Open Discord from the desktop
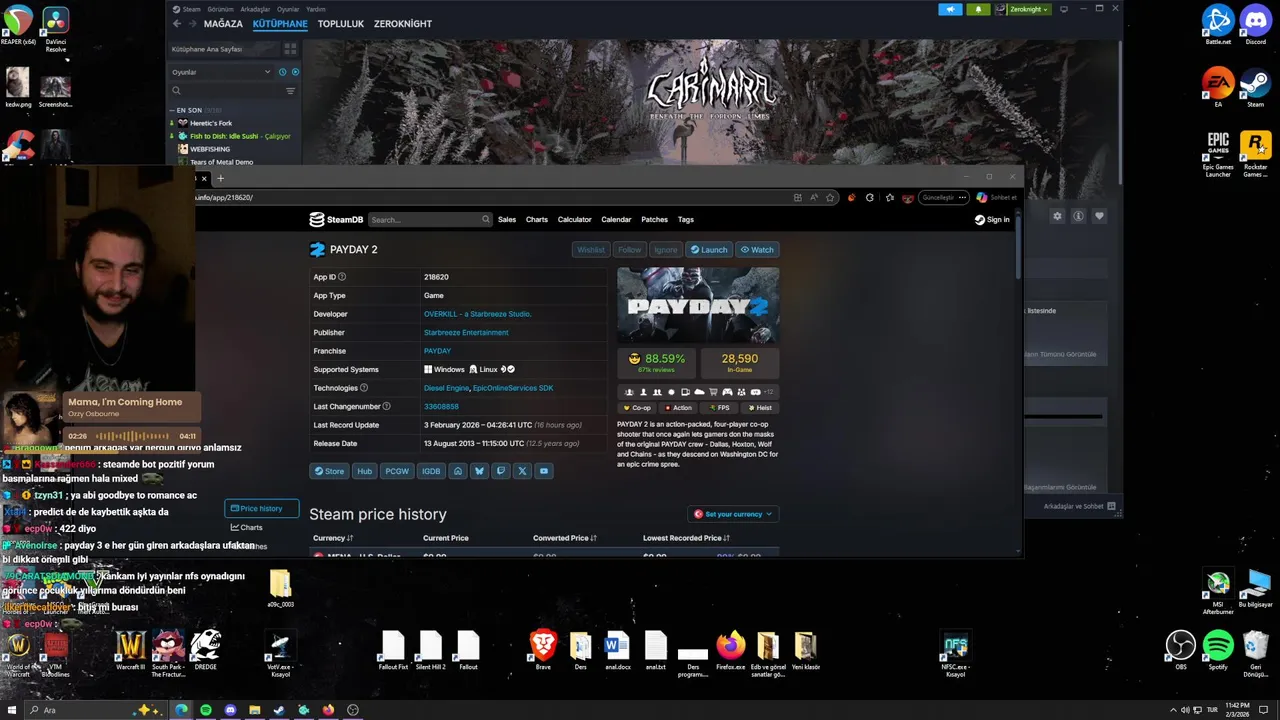The height and width of the screenshot is (720, 1280). point(1255,24)
